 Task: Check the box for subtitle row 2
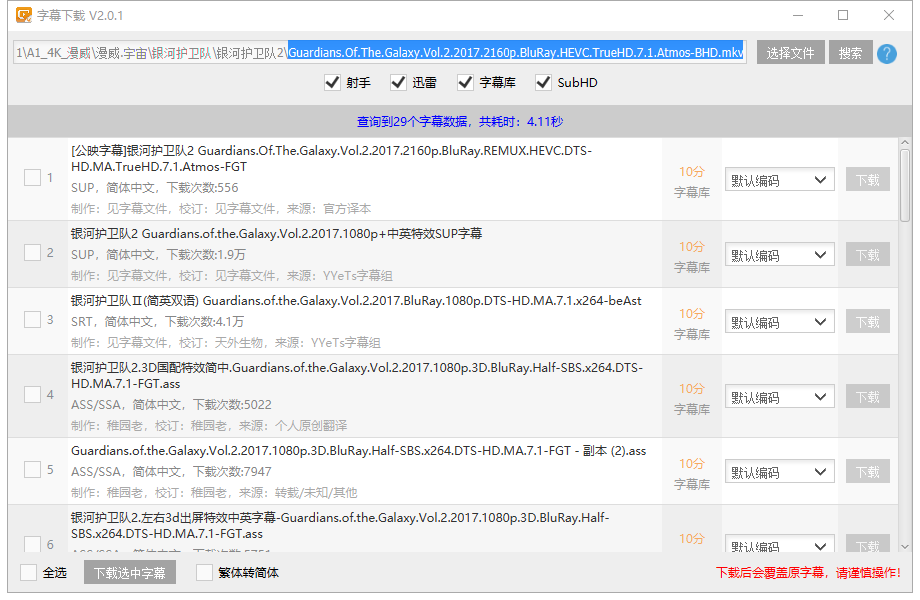pos(32,253)
